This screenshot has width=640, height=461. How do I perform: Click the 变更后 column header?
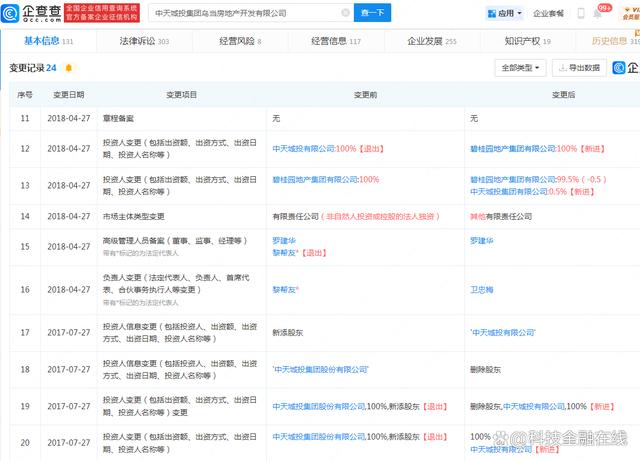pyautogui.click(x=563, y=95)
